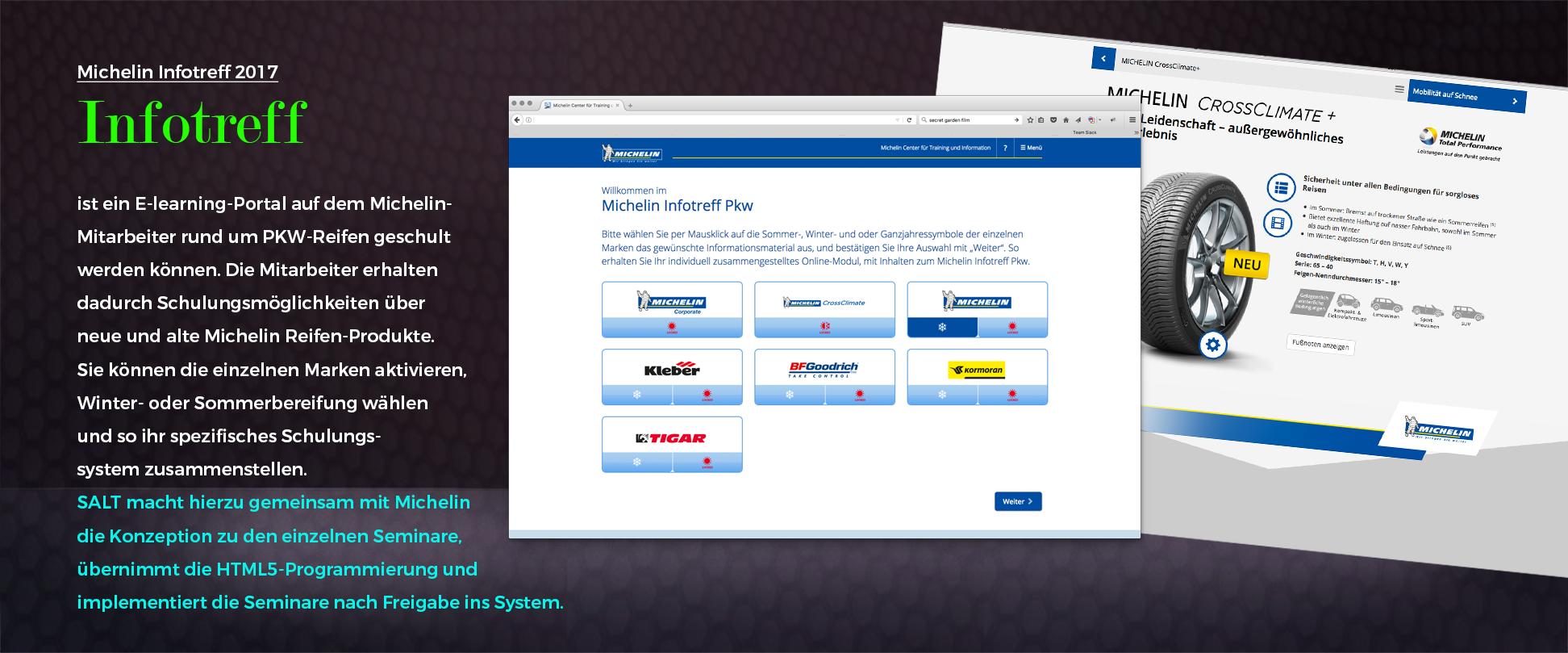The height and width of the screenshot is (653, 1568).
Task: Click the 'Fußnoten anzeigen' button
Action: (x=1320, y=345)
